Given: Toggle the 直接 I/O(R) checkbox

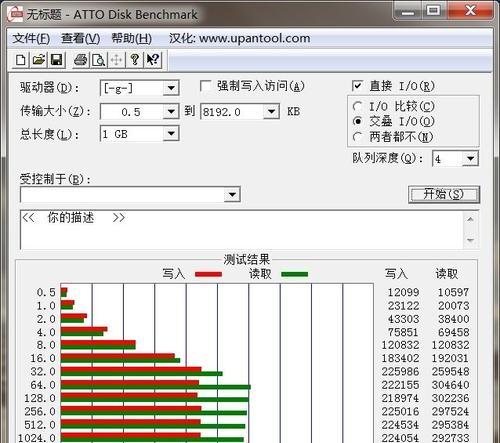Looking at the screenshot, I should point(357,86).
